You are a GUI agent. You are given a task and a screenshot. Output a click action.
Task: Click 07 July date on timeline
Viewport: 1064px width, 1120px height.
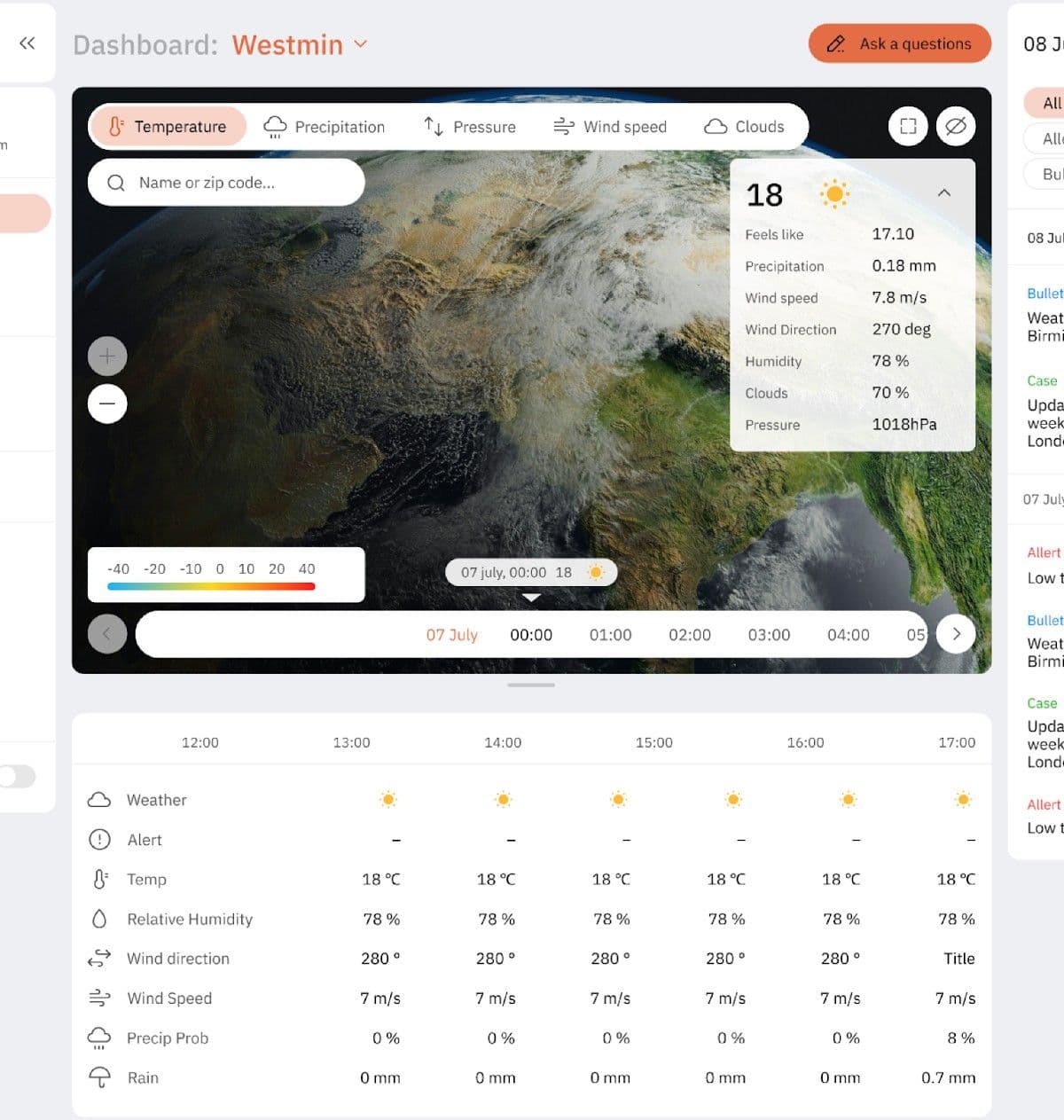tap(451, 635)
